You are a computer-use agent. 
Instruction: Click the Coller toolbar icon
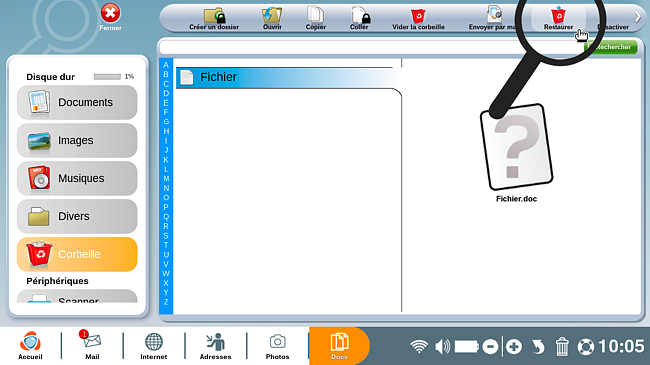pos(359,19)
